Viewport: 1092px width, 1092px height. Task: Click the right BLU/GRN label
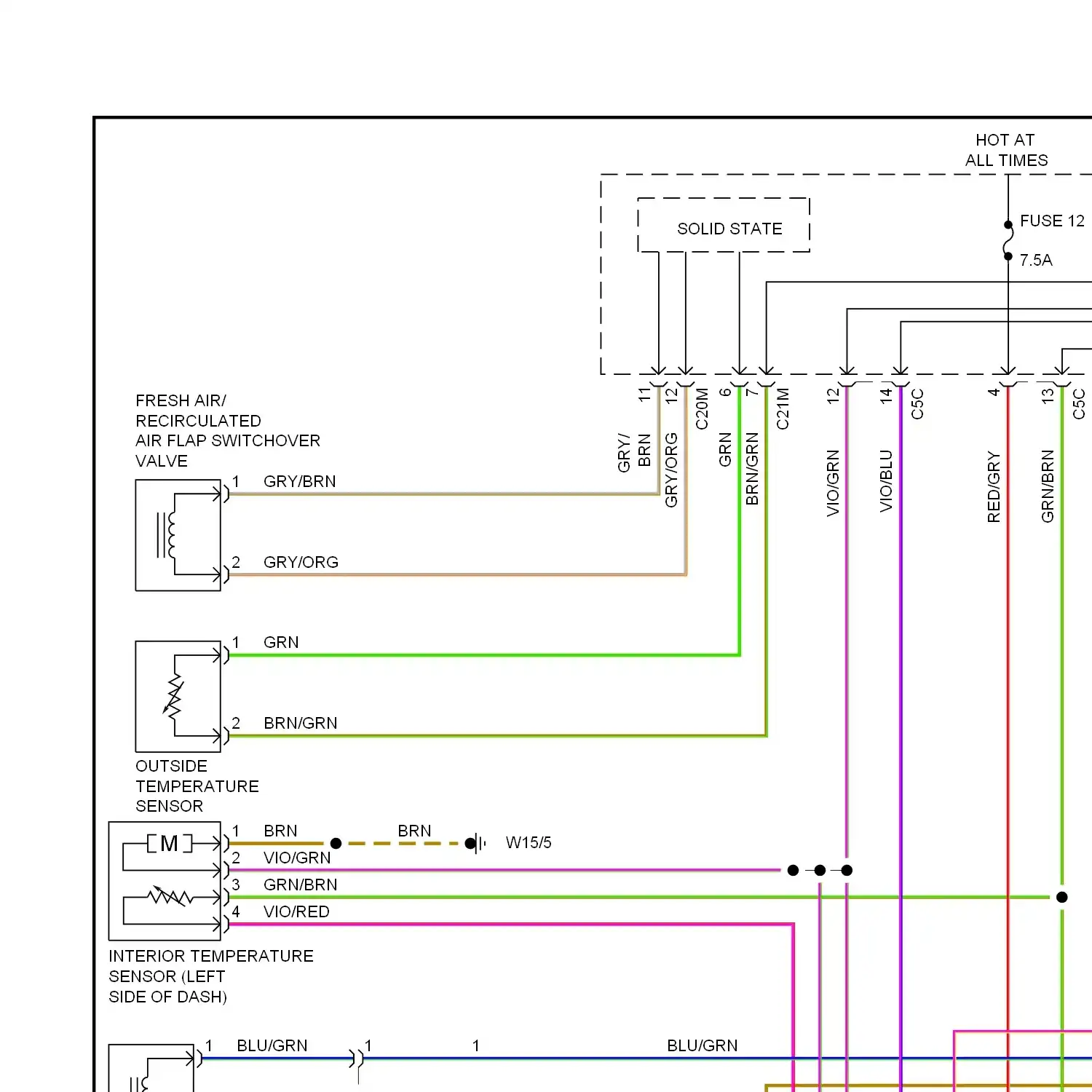click(x=703, y=1045)
